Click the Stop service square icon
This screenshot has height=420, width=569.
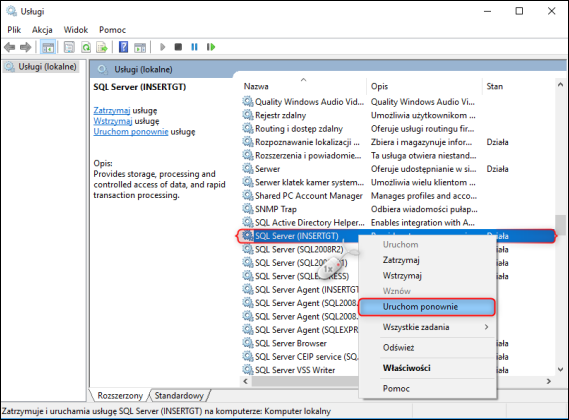[178, 47]
